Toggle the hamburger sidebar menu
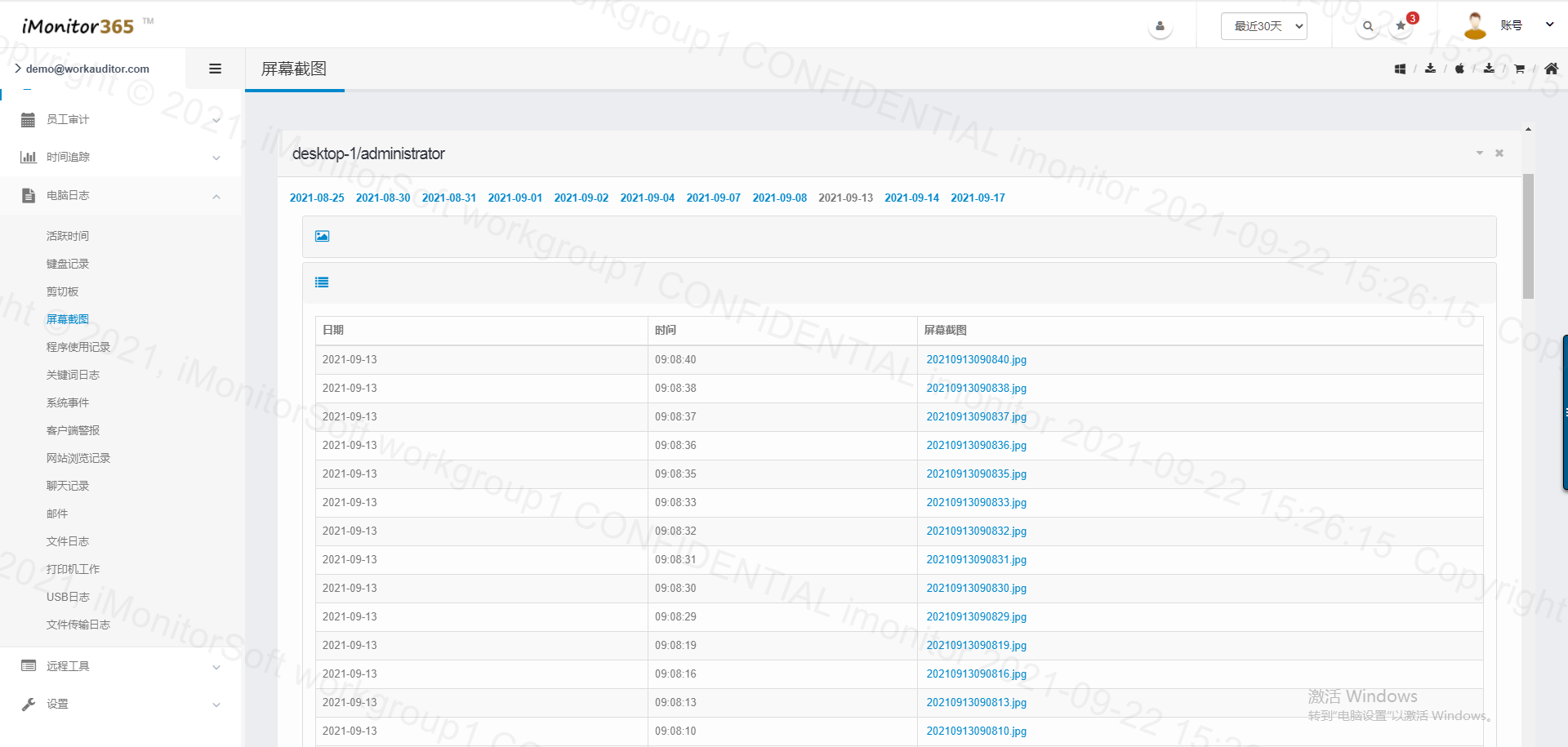 [x=215, y=69]
